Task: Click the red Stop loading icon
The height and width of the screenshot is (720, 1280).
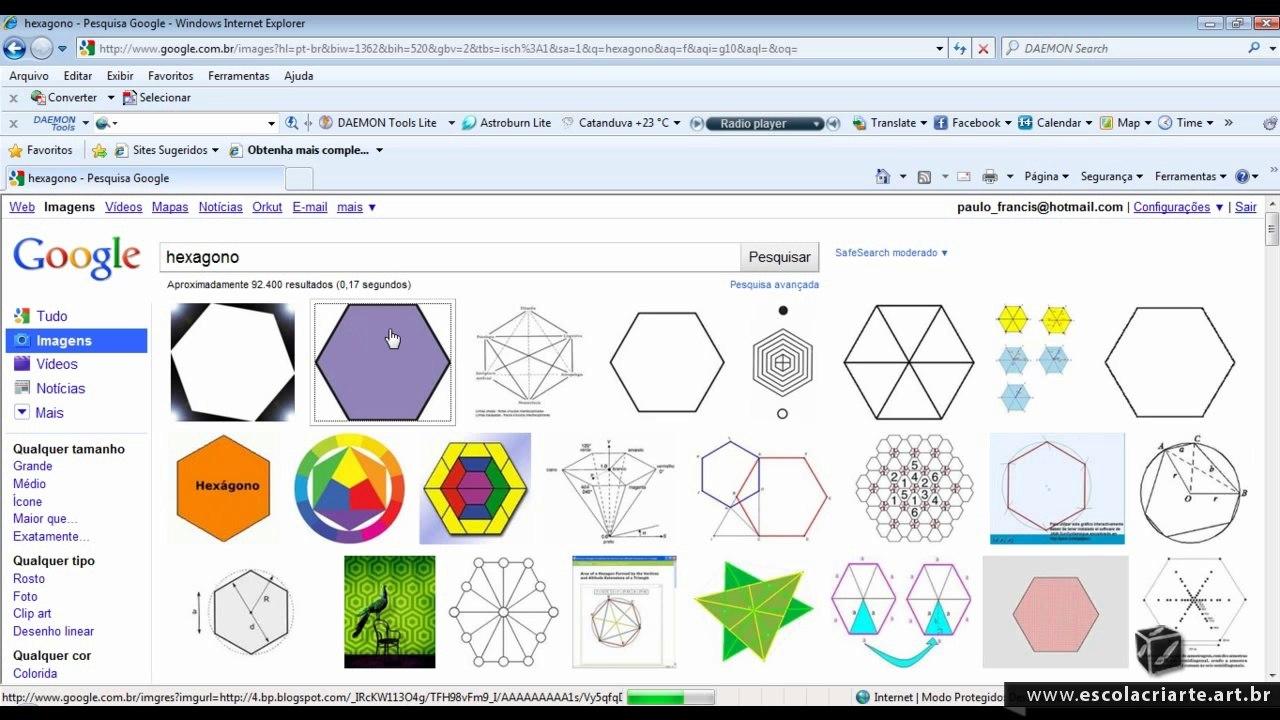Action: pos(983,48)
